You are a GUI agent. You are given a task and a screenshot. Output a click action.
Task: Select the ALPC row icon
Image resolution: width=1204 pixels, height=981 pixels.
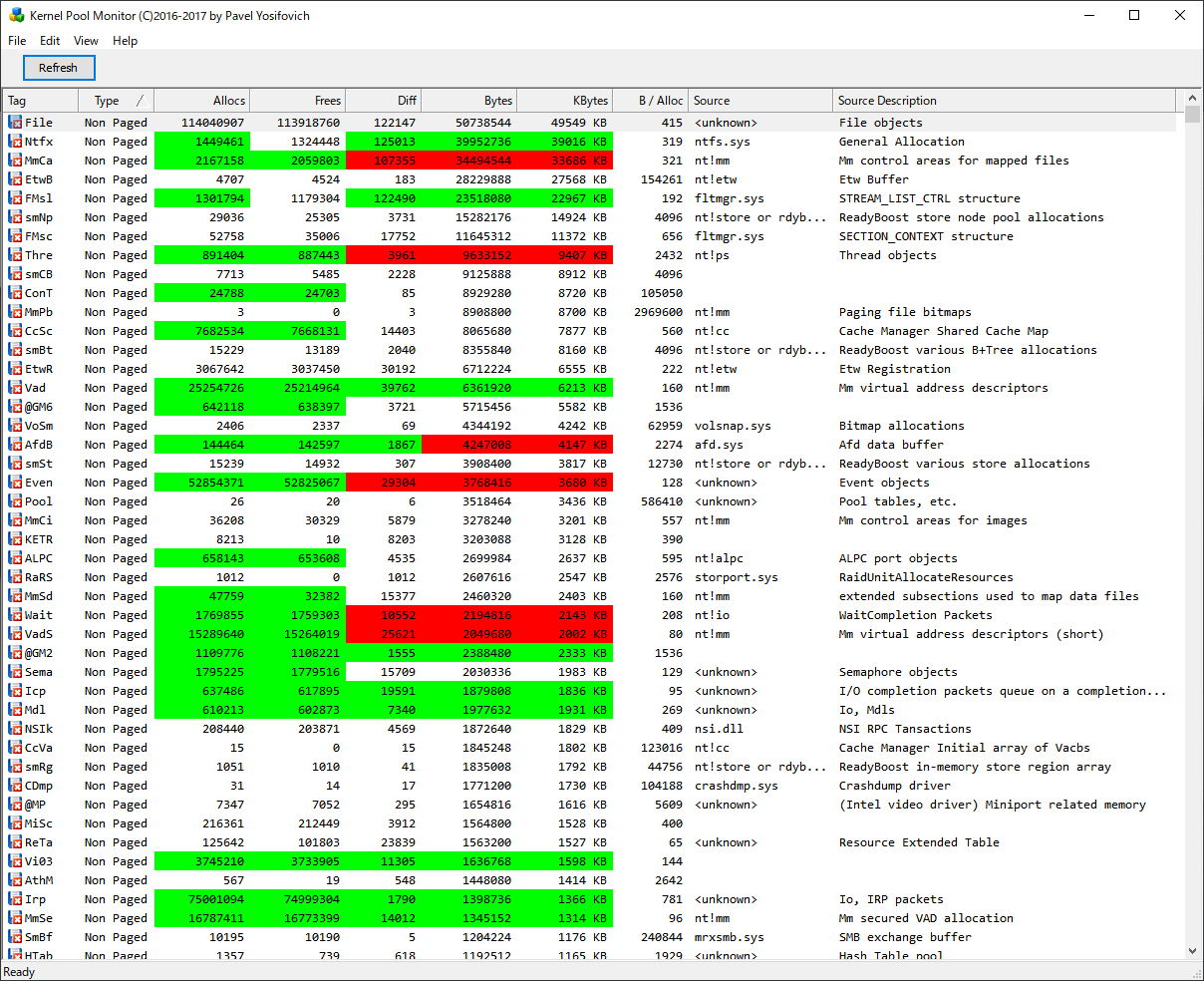[15, 558]
